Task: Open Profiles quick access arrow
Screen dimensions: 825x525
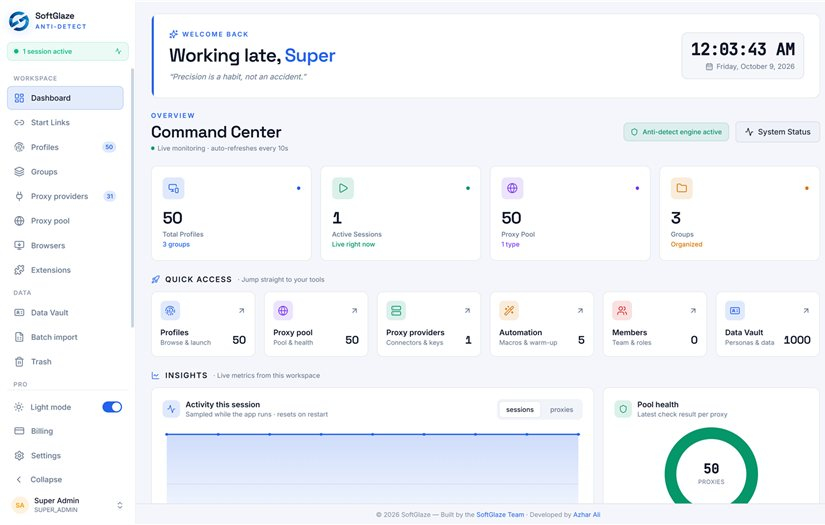Action: (242, 311)
